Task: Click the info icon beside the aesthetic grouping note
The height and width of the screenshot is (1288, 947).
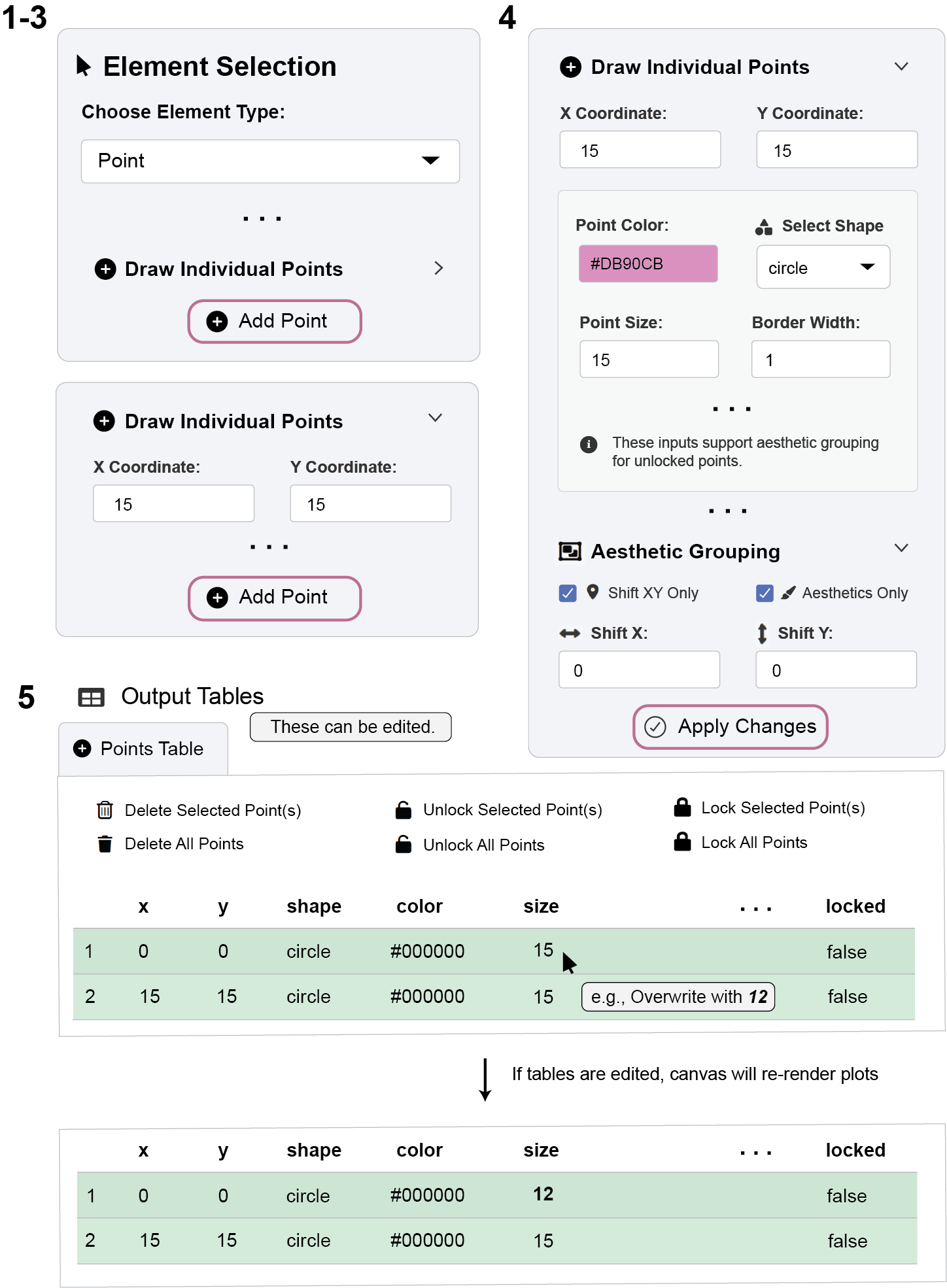Action: (x=589, y=445)
